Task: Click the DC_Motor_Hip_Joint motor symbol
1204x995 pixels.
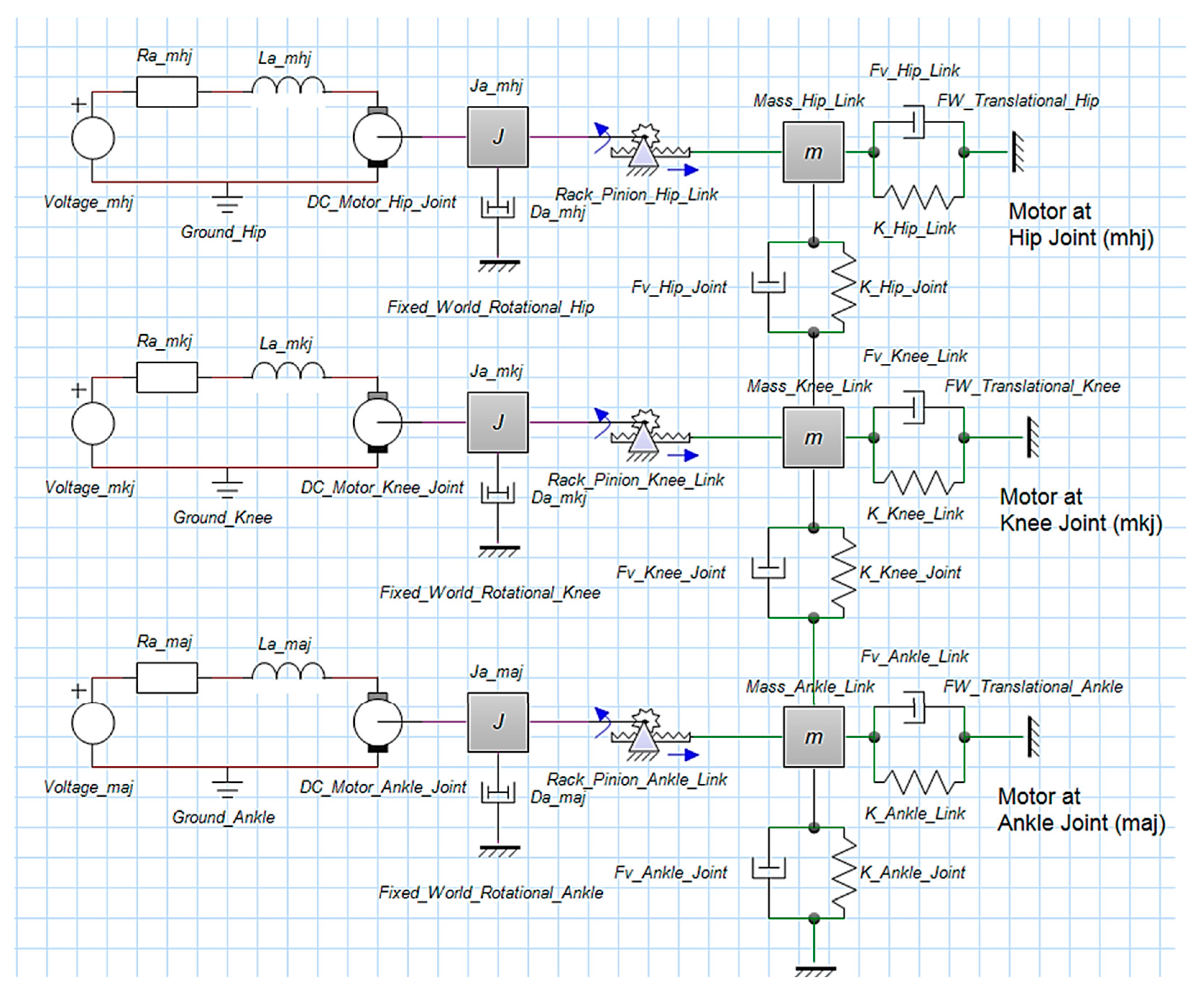Action: pyautogui.click(x=377, y=137)
